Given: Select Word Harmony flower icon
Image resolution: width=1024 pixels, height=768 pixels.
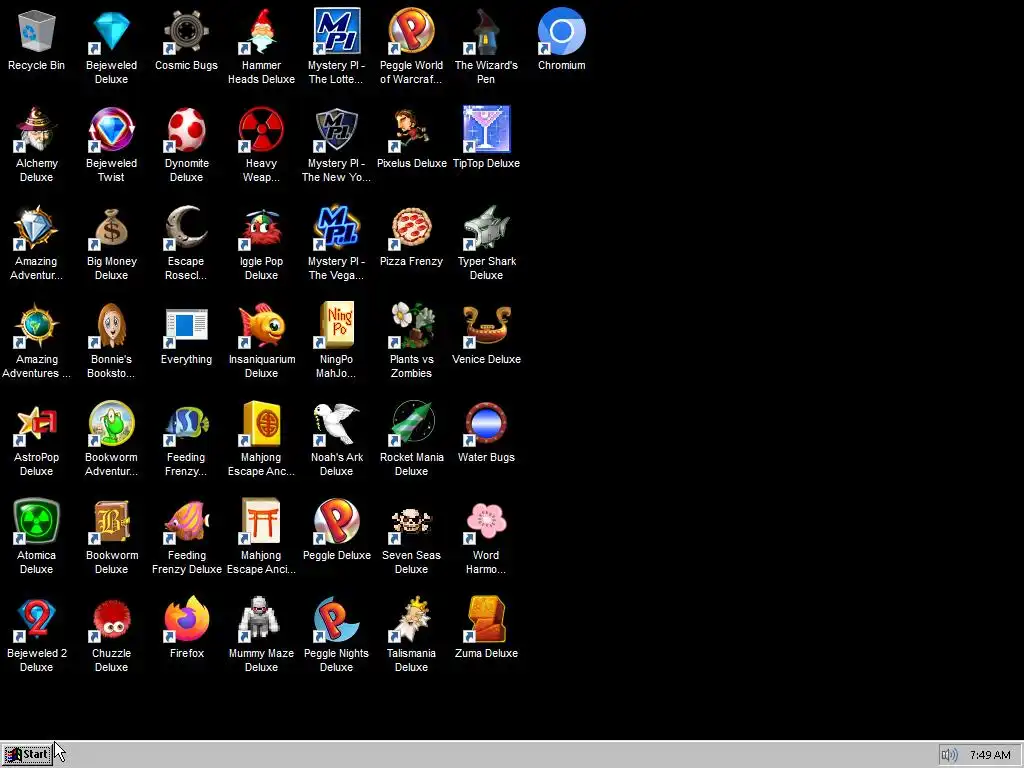Looking at the screenshot, I should click(487, 521).
